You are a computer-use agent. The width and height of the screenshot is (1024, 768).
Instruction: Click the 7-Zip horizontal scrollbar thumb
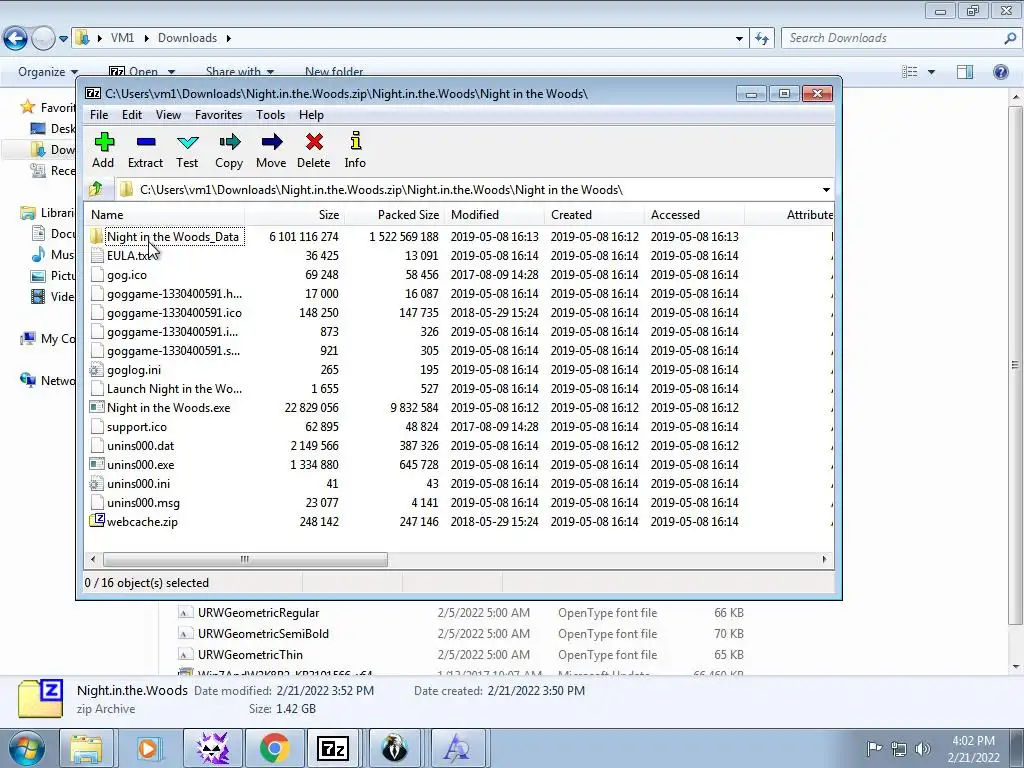245,560
